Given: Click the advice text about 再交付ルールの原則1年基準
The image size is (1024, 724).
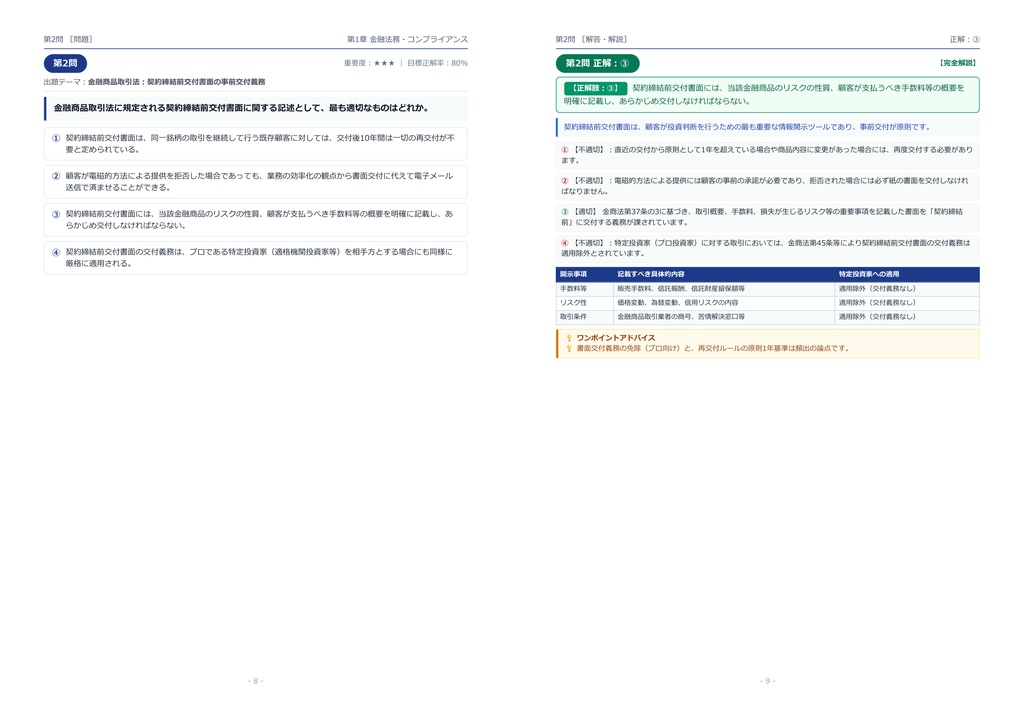Looking at the screenshot, I should [x=713, y=349].
